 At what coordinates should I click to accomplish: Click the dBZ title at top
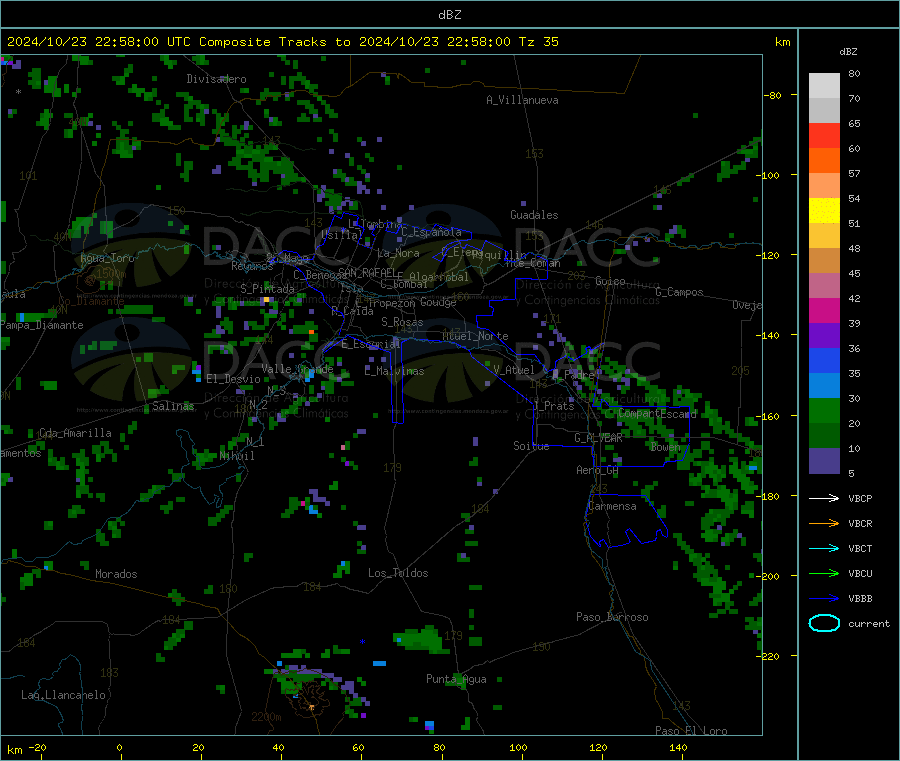click(449, 15)
